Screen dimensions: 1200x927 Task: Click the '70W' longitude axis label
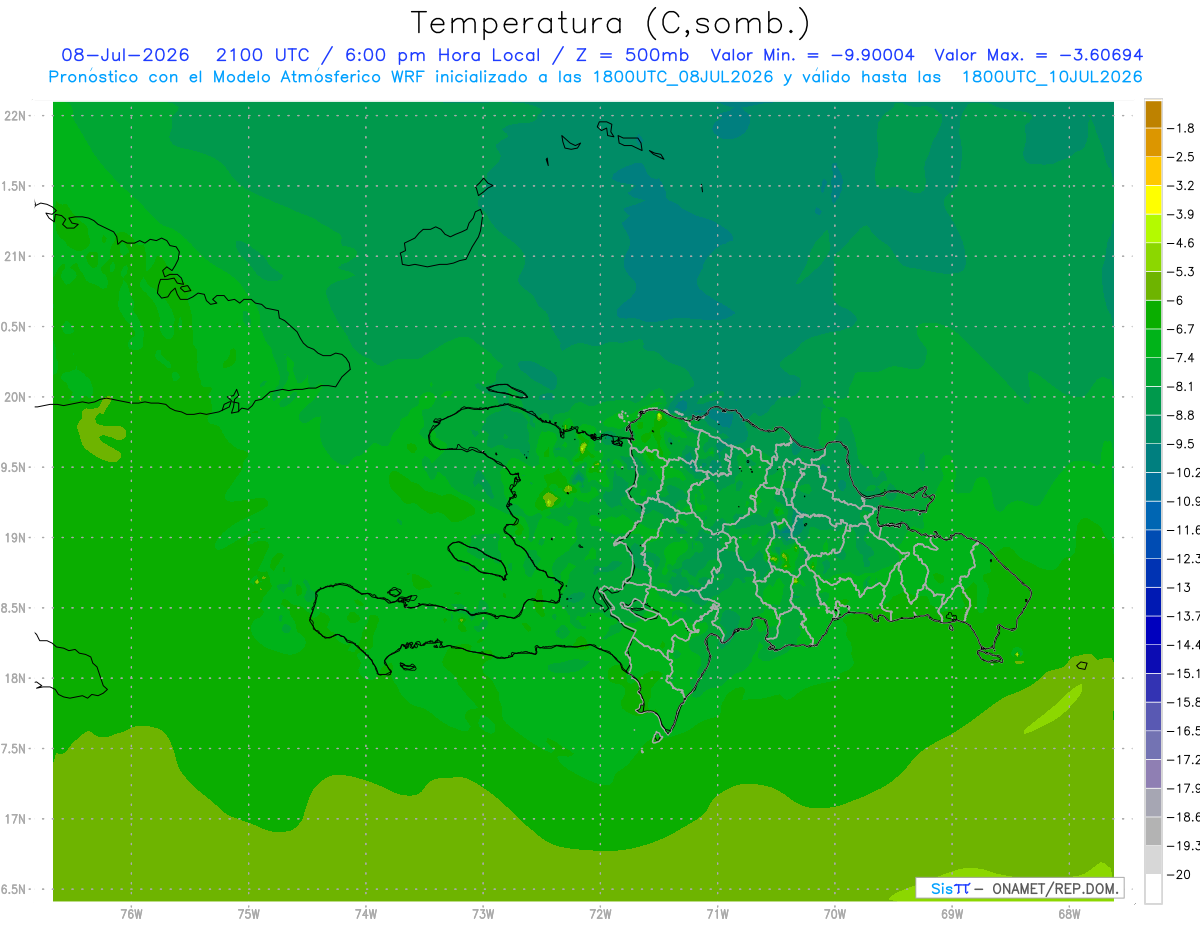coord(835,914)
